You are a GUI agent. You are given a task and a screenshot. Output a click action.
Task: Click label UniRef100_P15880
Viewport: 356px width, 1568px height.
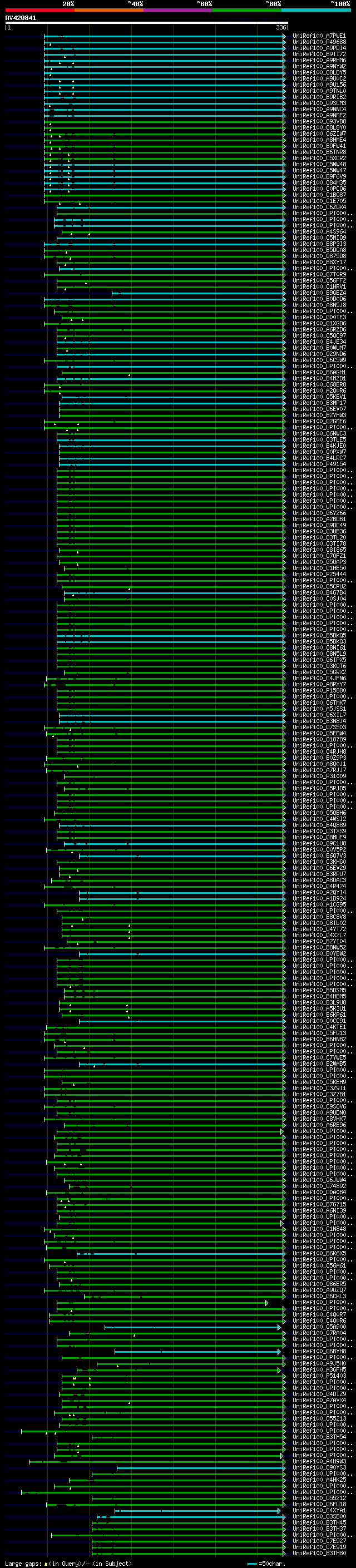click(x=319, y=690)
